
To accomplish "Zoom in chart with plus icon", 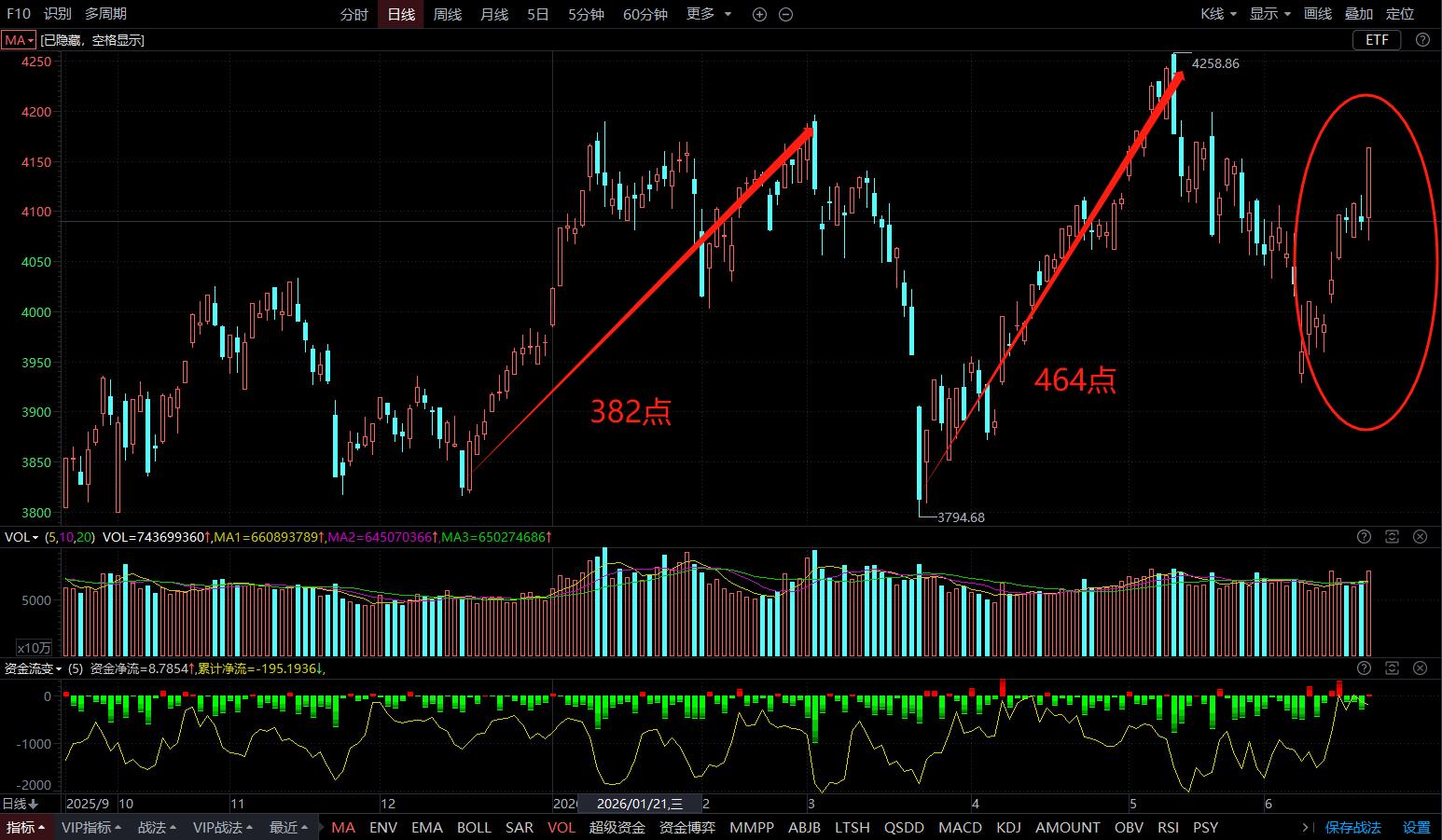I will click(x=759, y=14).
